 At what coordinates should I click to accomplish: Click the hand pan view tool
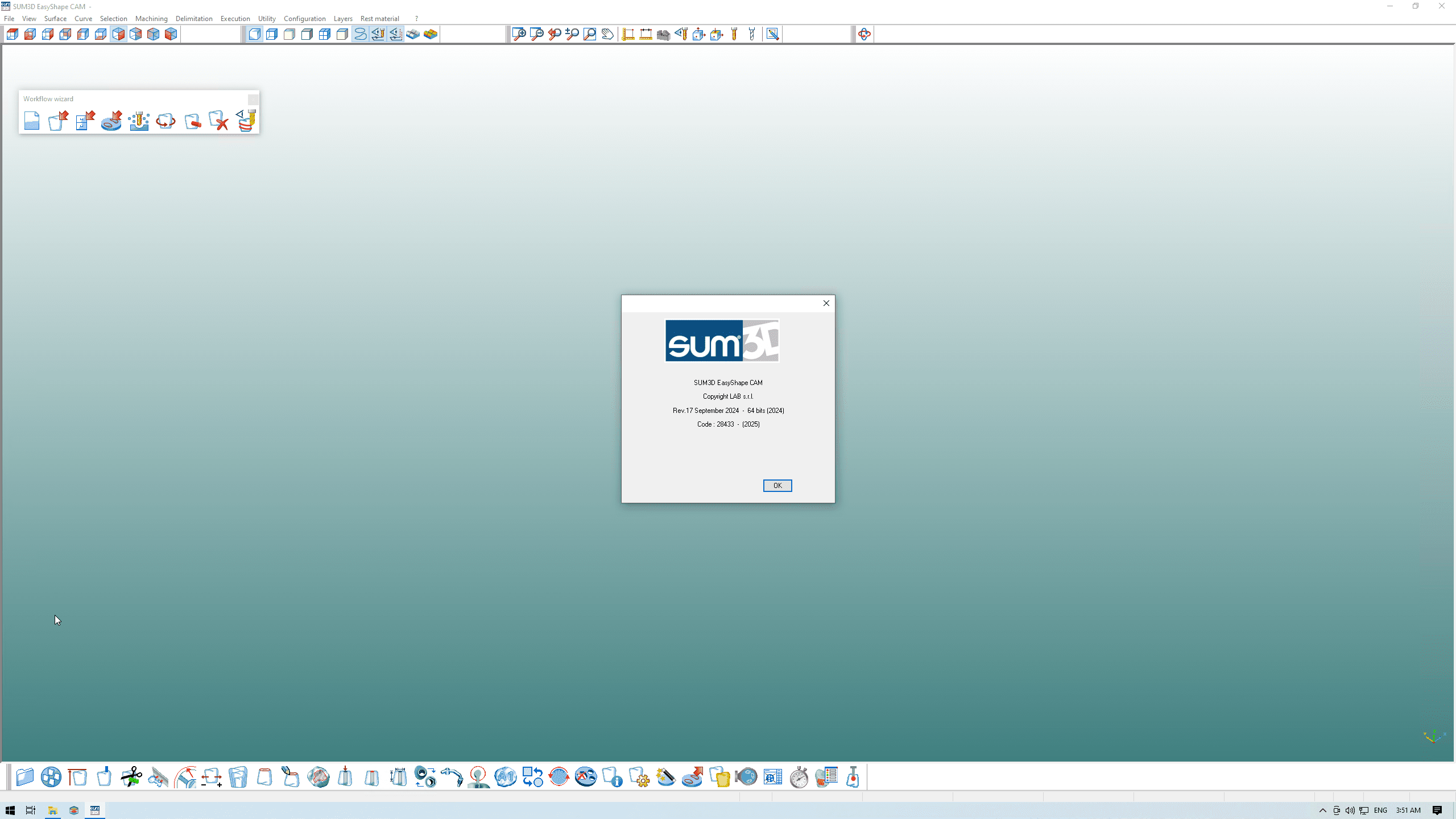tap(607, 34)
